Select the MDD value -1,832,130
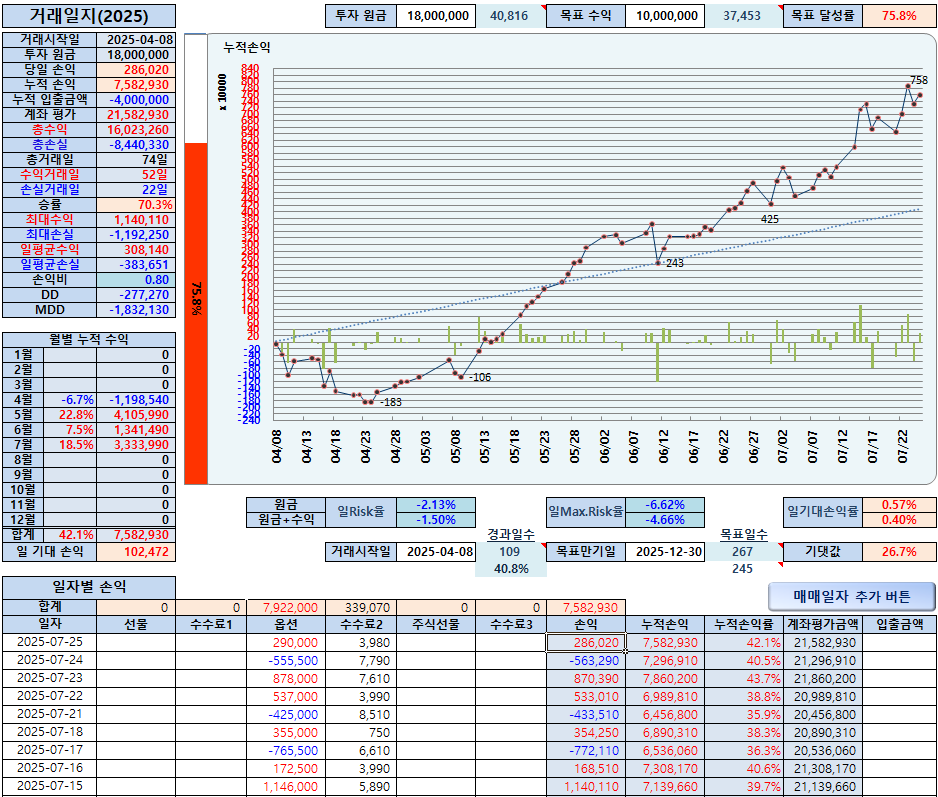The image size is (938, 797). coord(136,309)
